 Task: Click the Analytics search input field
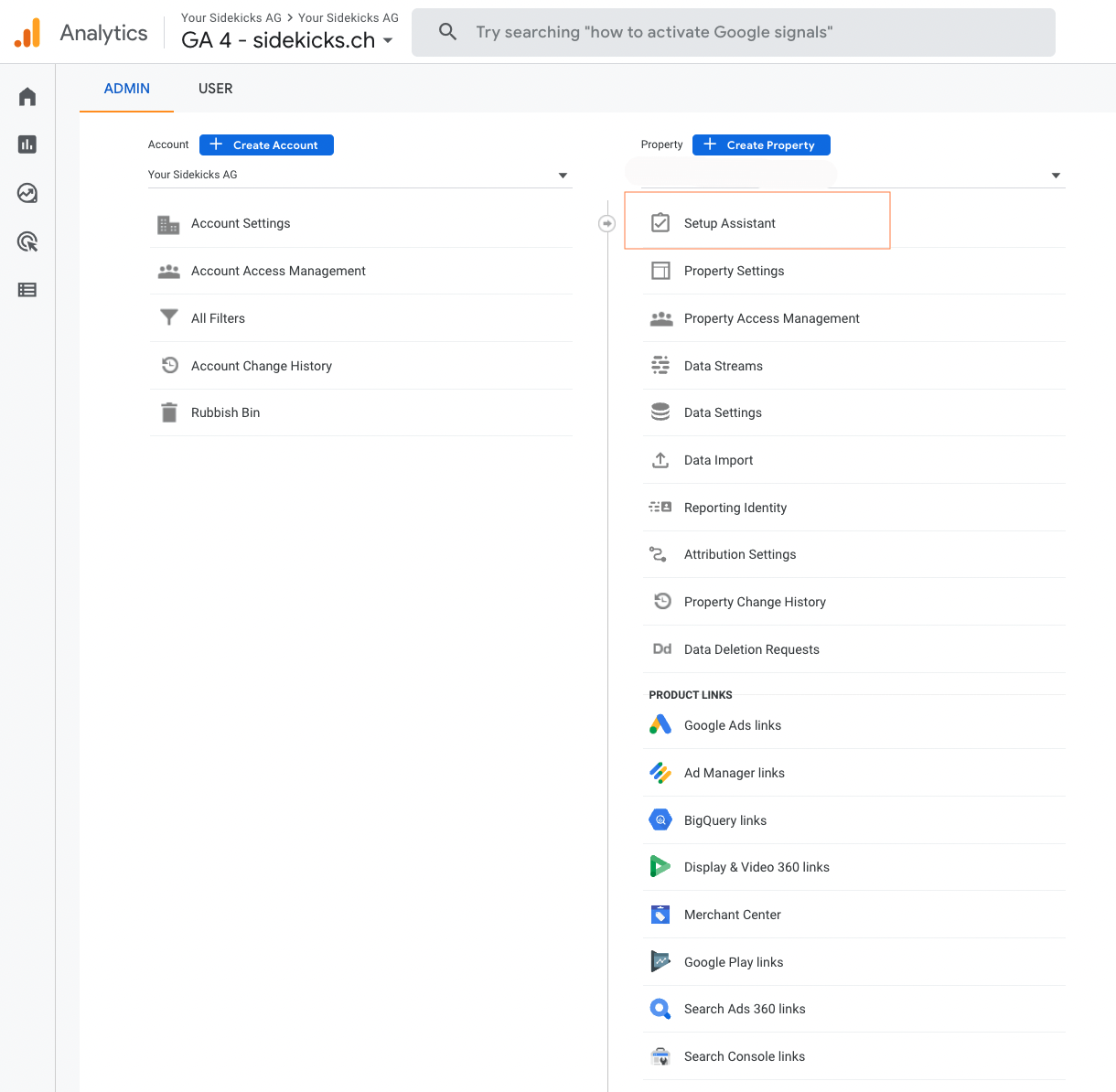coord(734,32)
